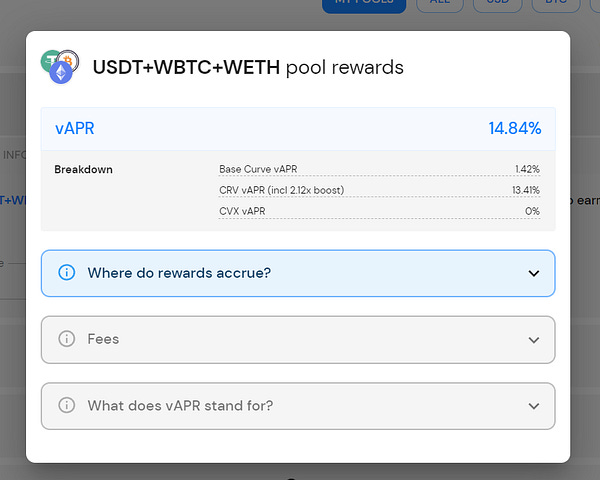
Task: Click info icon beside Fees
Action: click(67, 339)
